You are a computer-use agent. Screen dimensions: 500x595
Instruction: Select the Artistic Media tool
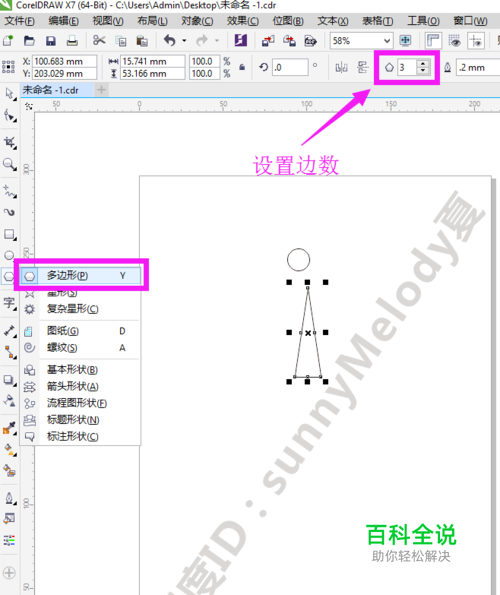(x=9, y=212)
